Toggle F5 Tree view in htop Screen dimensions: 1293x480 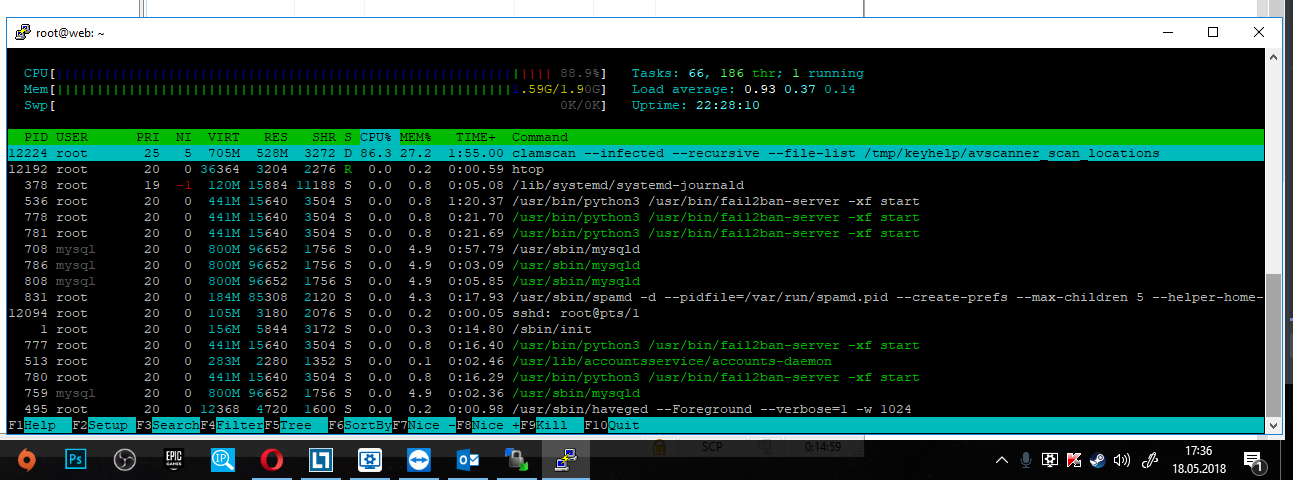pos(294,426)
